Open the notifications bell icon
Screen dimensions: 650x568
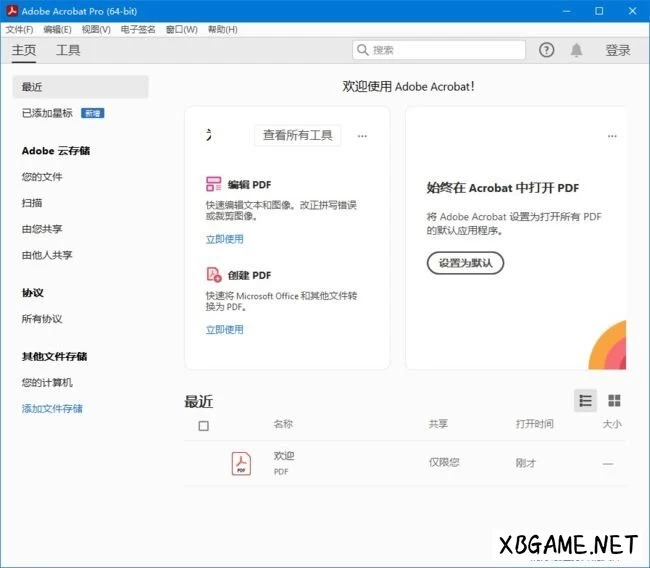(x=577, y=50)
